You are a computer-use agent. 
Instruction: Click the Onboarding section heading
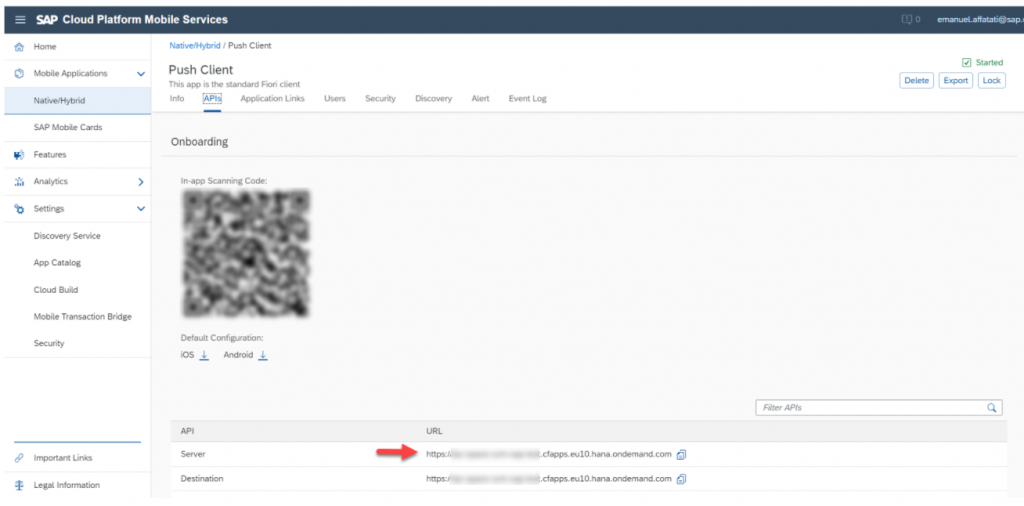pos(199,142)
